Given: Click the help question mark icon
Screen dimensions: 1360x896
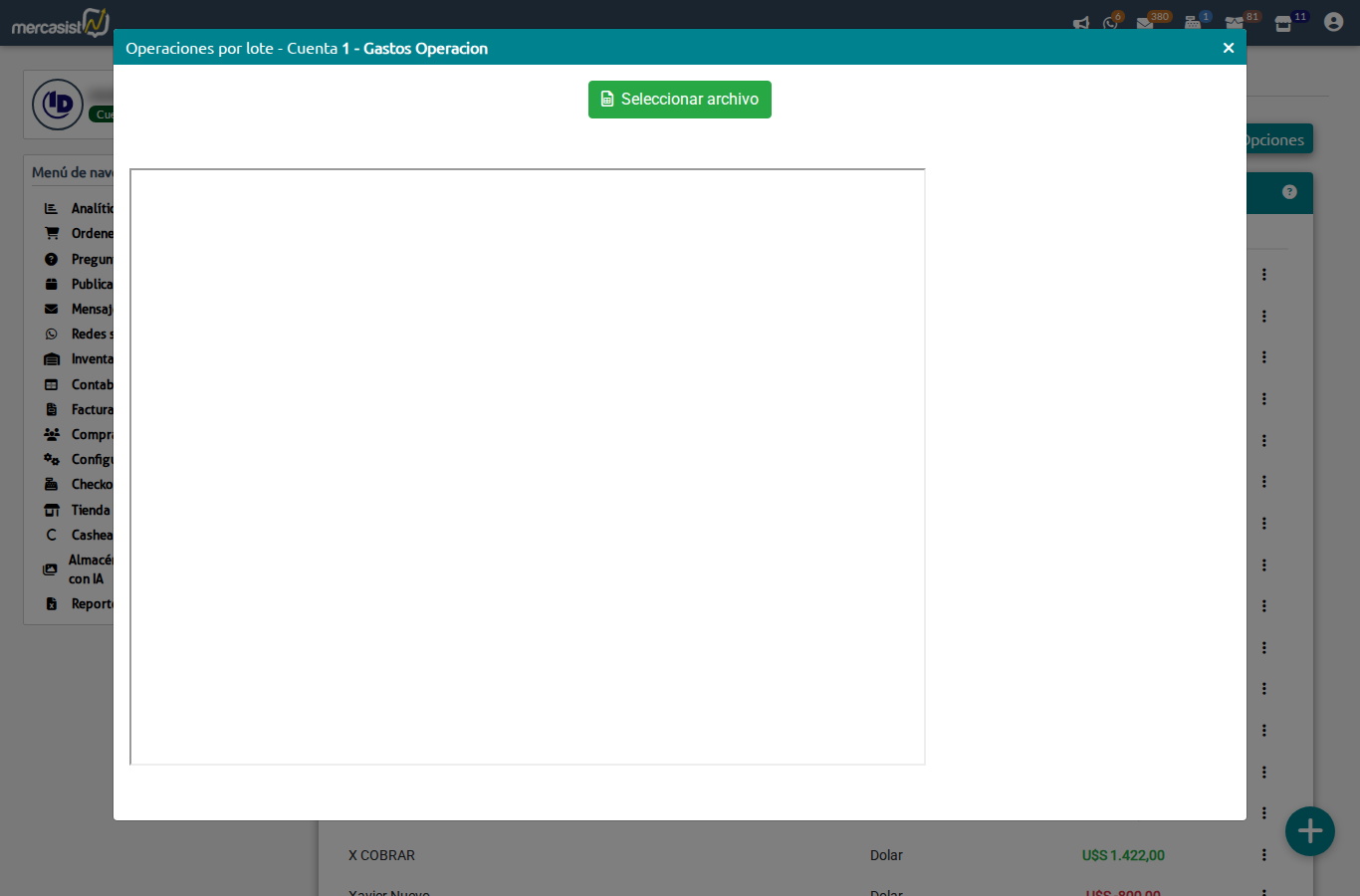Looking at the screenshot, I should (1289, 192).
